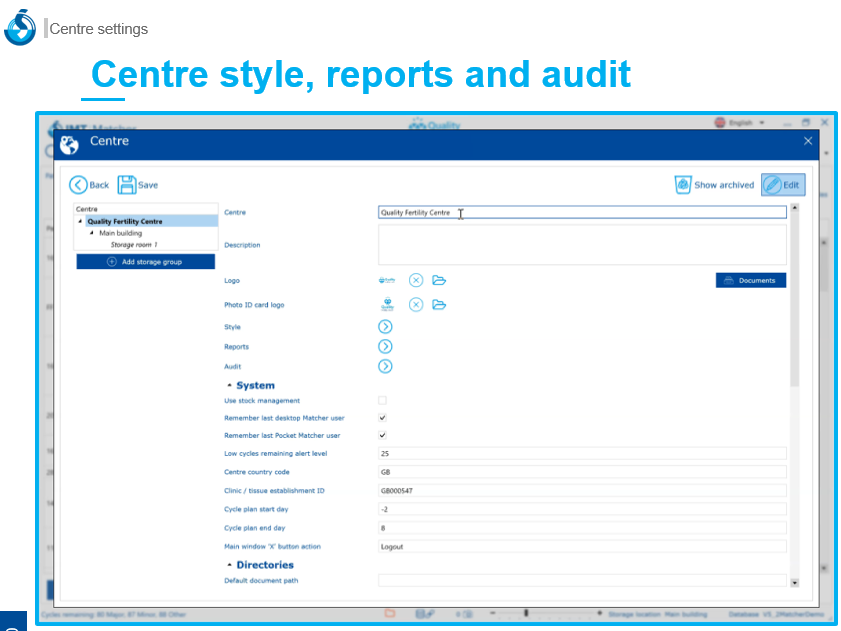Click the Back arrow icon
This screenshot has width=841, height=631.
(78, 185)
